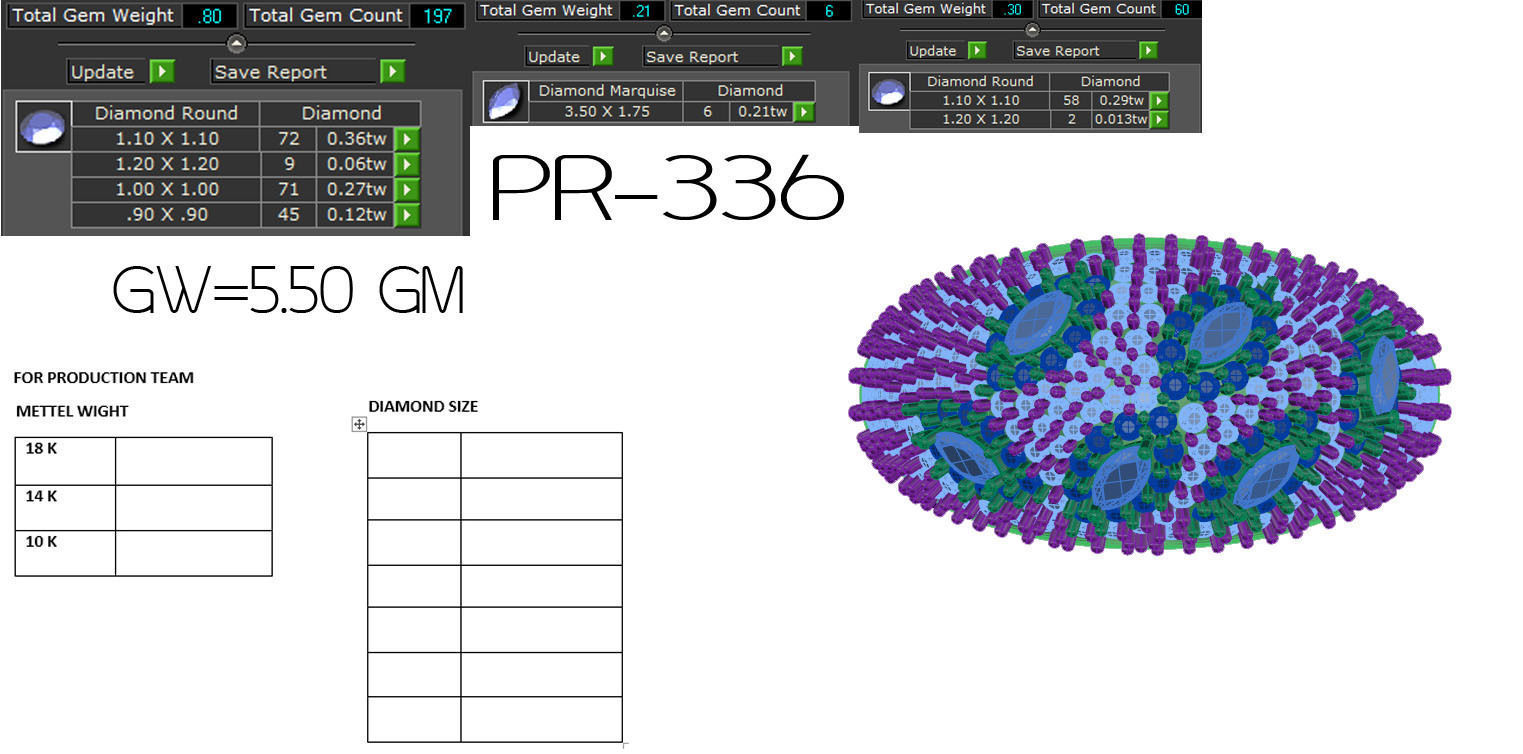Click Update button in right gem panel
The width and height of the screenshot is (1523, 754).
[933, 50]
